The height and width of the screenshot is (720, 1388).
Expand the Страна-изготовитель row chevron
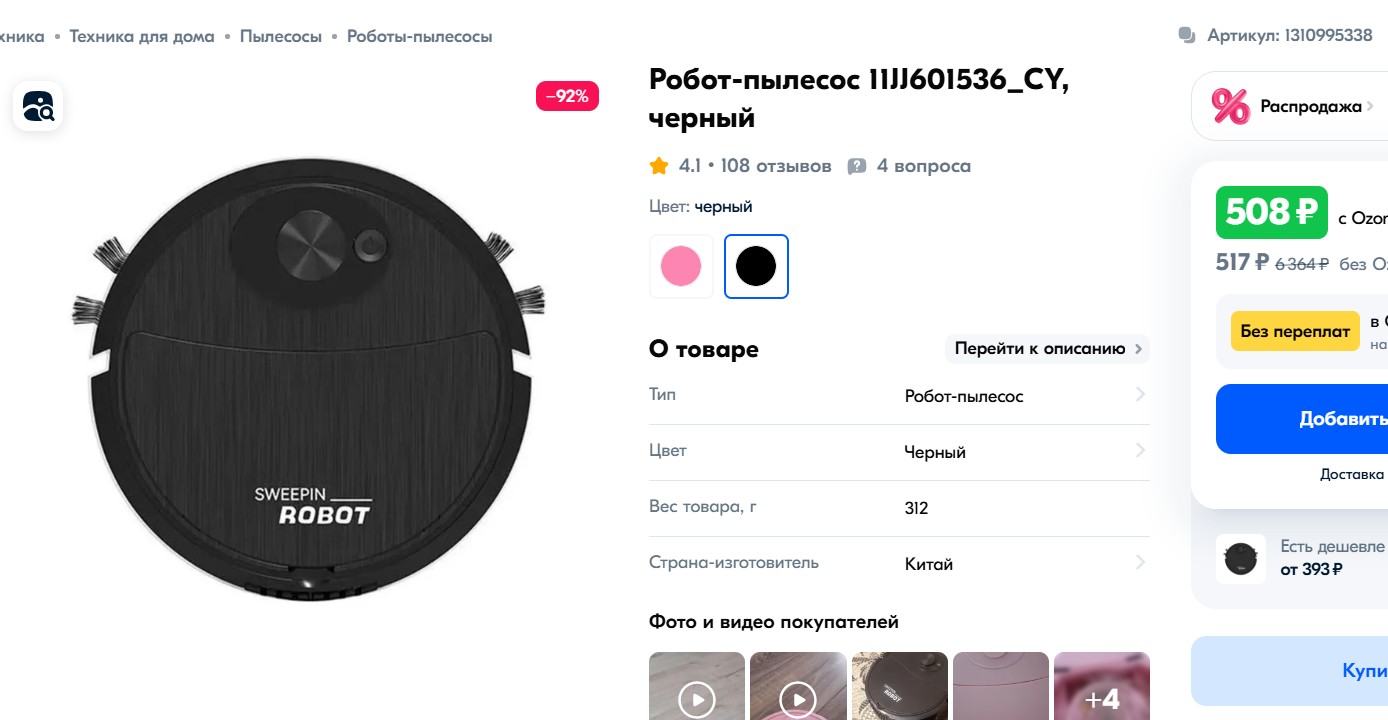[1140, 564]
